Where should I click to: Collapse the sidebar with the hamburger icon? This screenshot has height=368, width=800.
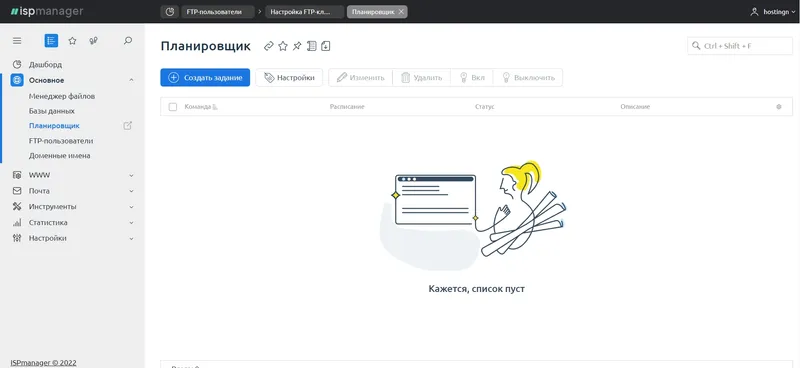coord(17,41)
